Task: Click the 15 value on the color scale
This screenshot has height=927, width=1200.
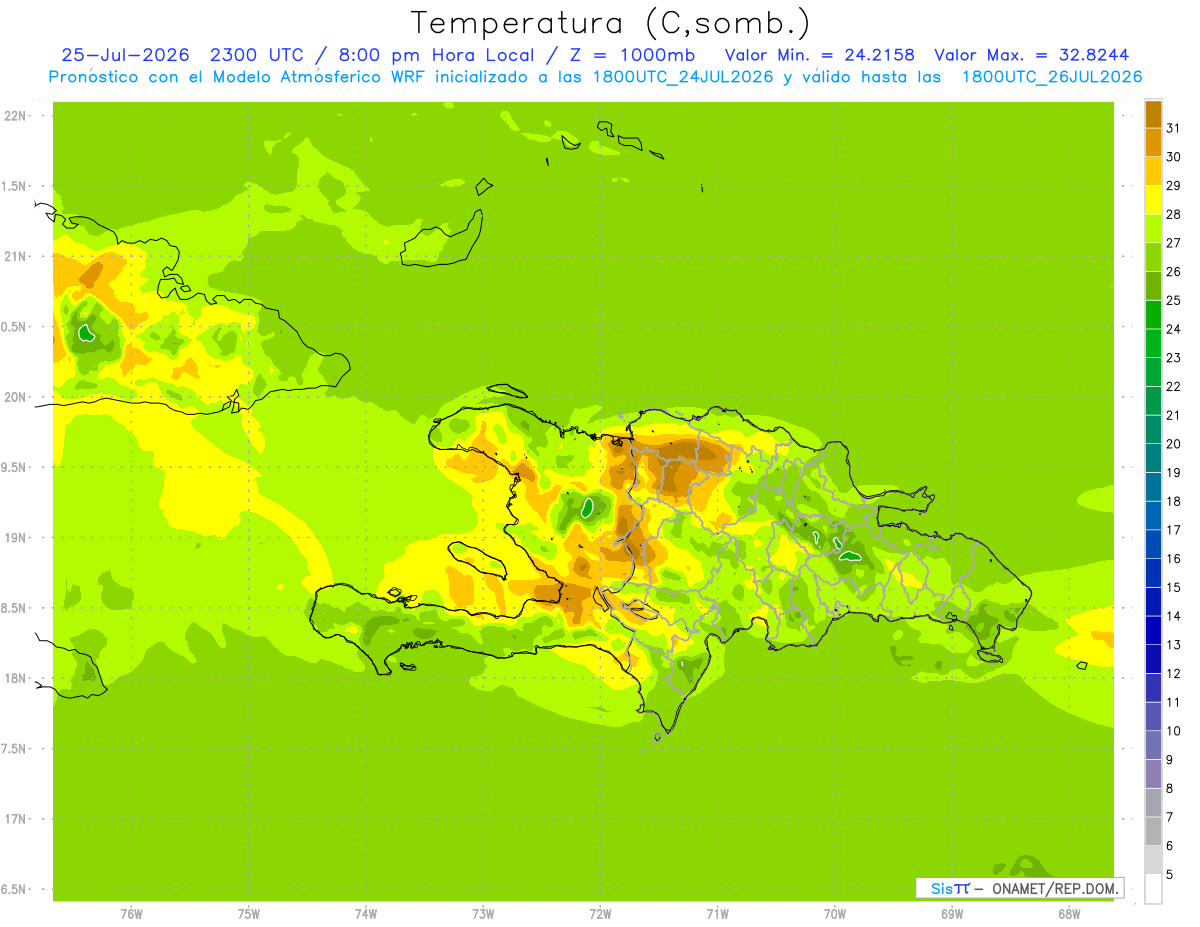Action: 1173,587
